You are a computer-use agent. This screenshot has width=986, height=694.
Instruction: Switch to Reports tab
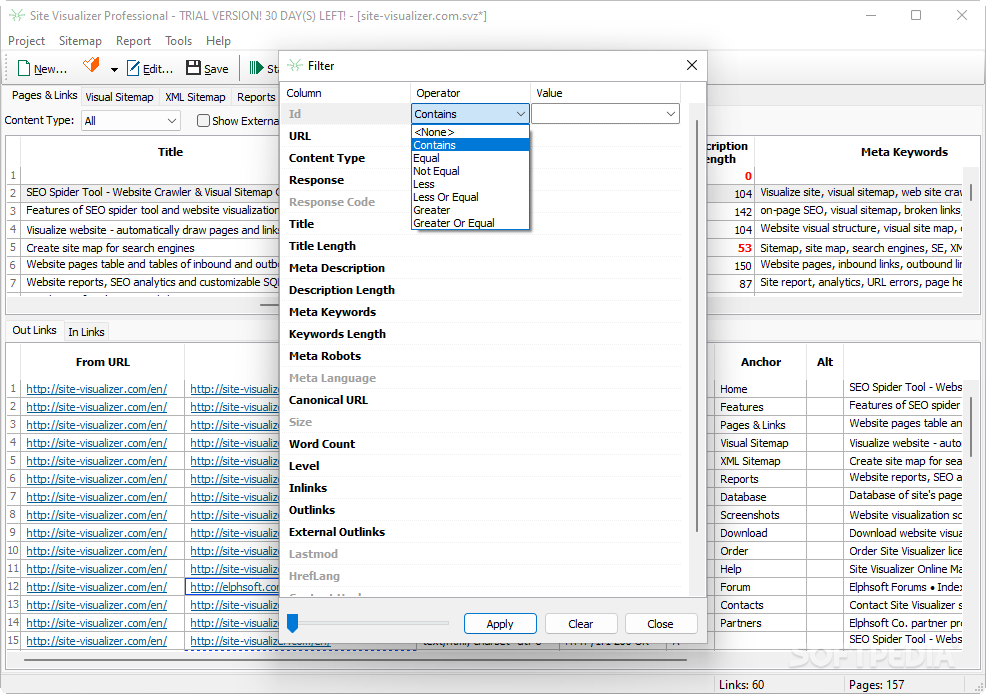click(256, 97)
